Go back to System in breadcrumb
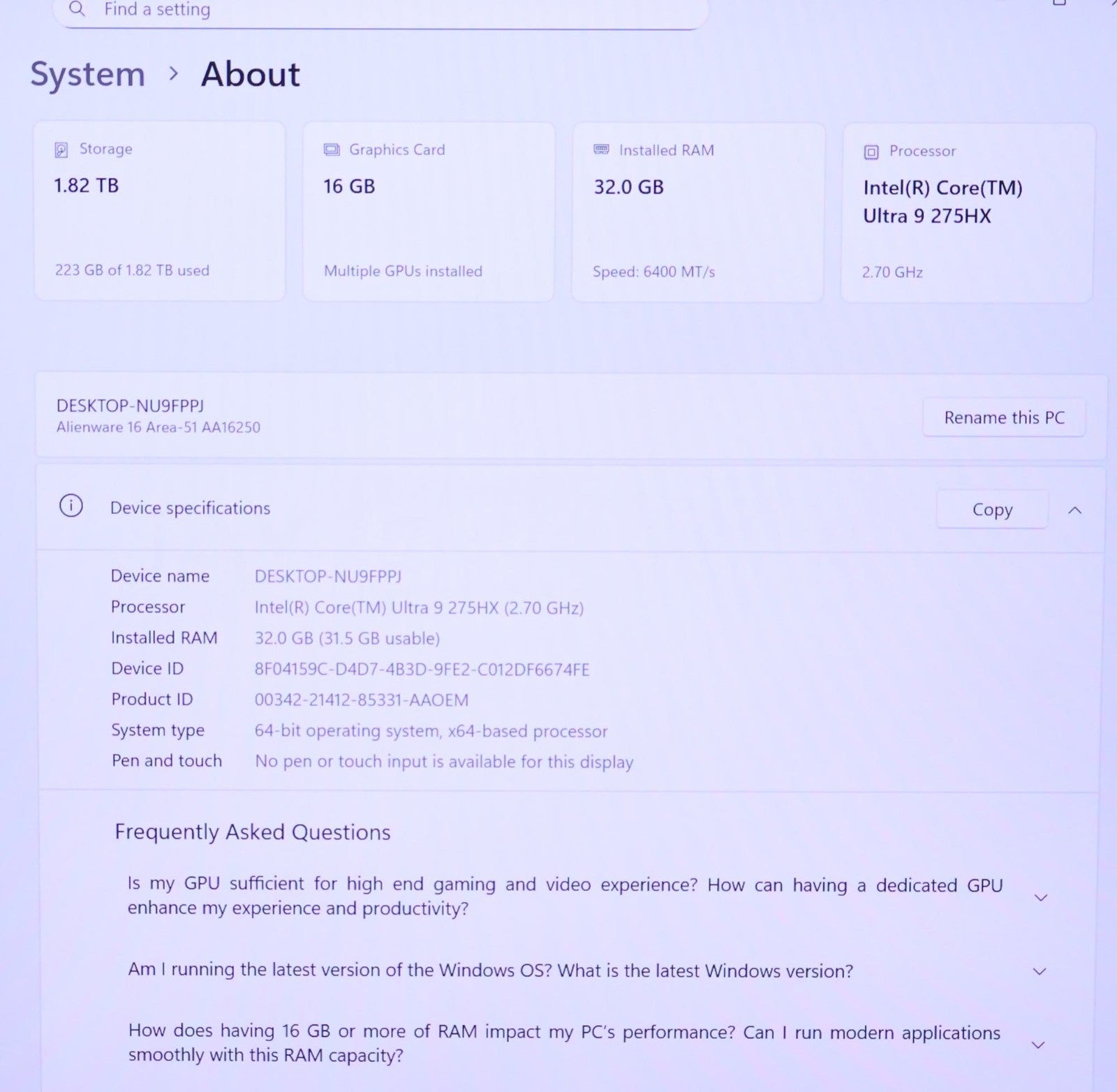The image size is (1117, 1092). (x=88, y=74)
